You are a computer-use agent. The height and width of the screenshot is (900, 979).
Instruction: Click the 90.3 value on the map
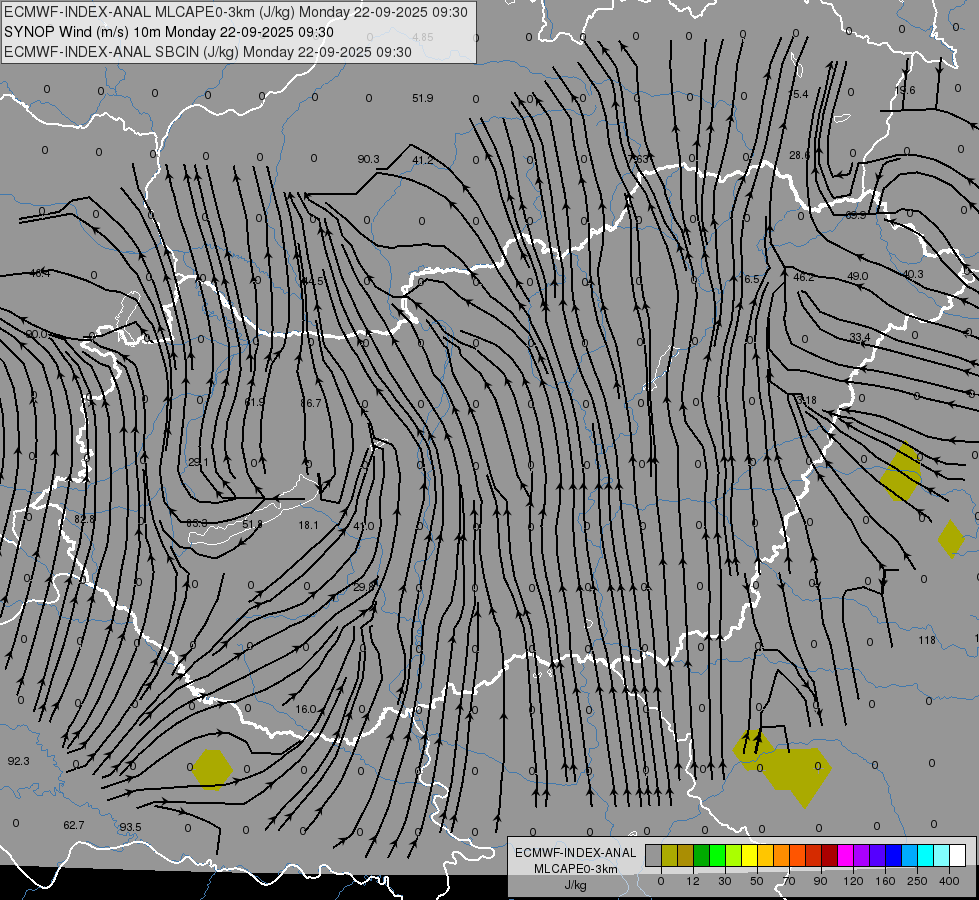pyautogui.click(x=368, y=159)
